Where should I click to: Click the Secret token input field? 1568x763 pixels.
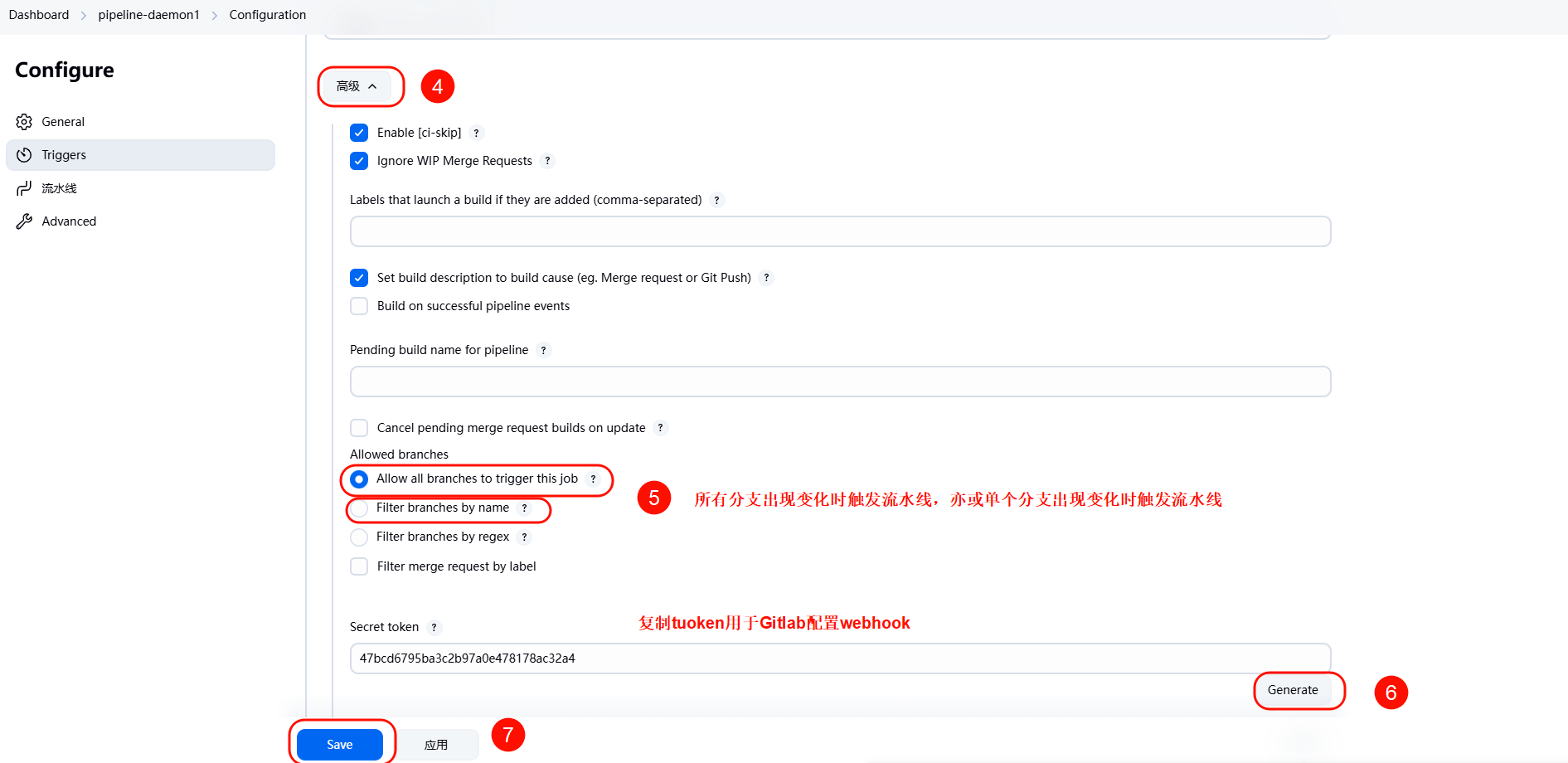point(839,659)
